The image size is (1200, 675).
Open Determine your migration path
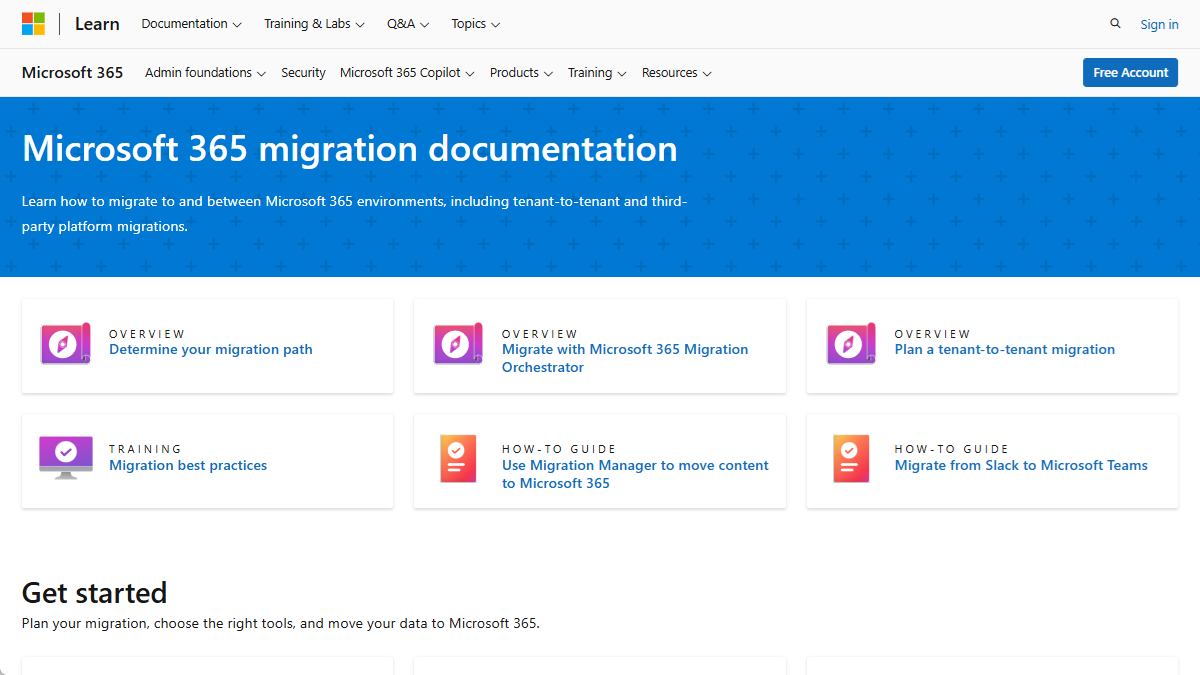coord(211,350)
